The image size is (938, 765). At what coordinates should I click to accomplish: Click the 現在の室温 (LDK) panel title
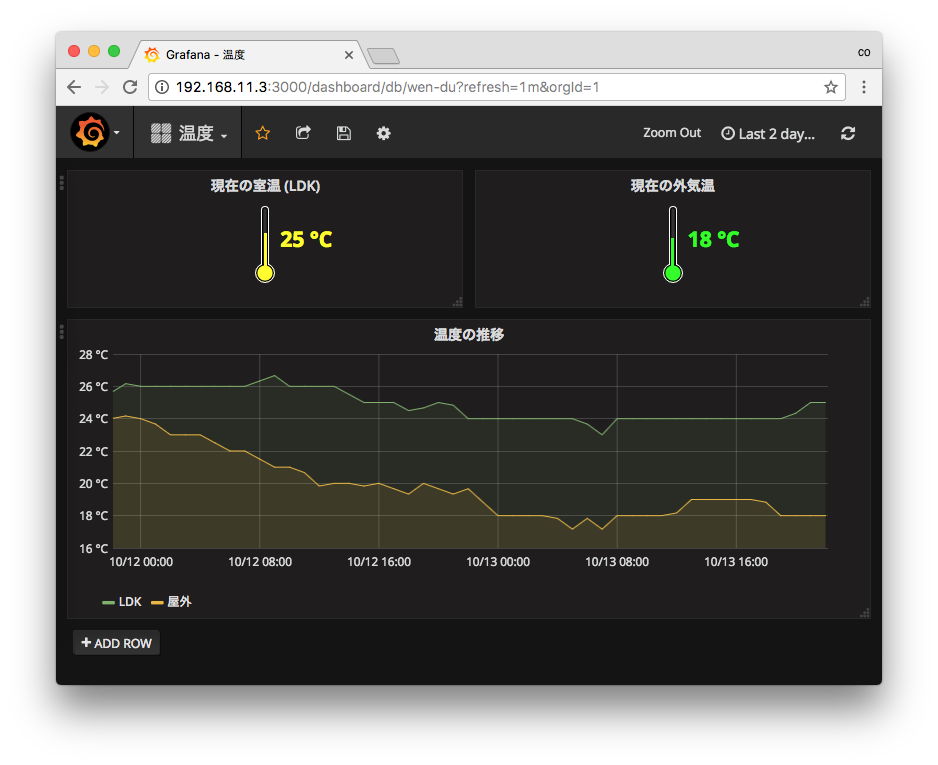coord(265,186)
